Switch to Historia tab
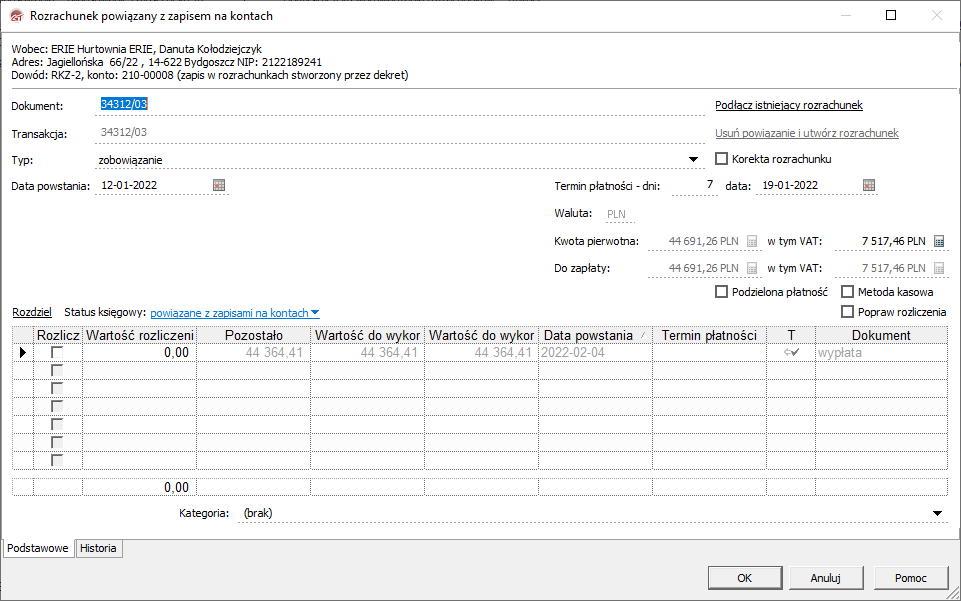Viewport: 961px width, 601px height. point(98,548)
